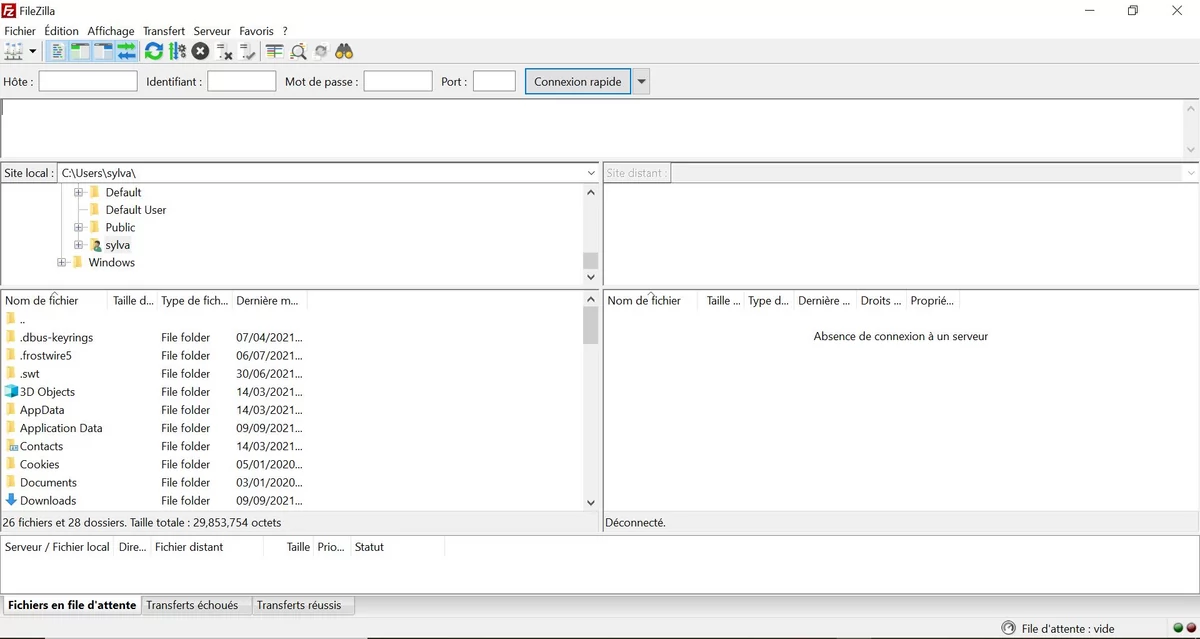Toggle the local directory tree view
Image resolution: width=1200 pixels, height=639 pixels.
(x=80, y=51)
